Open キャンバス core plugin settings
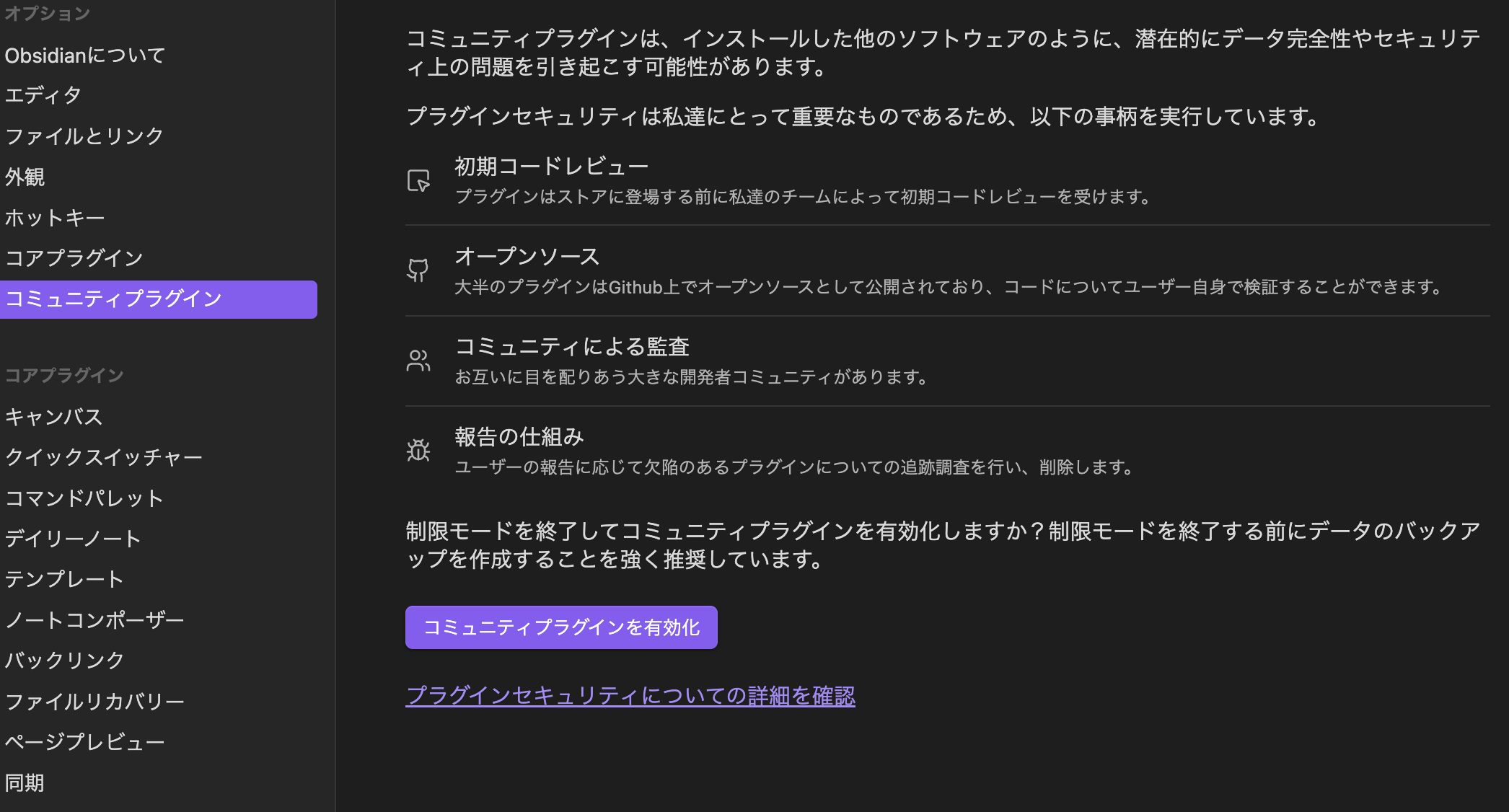 coord(53,417)
